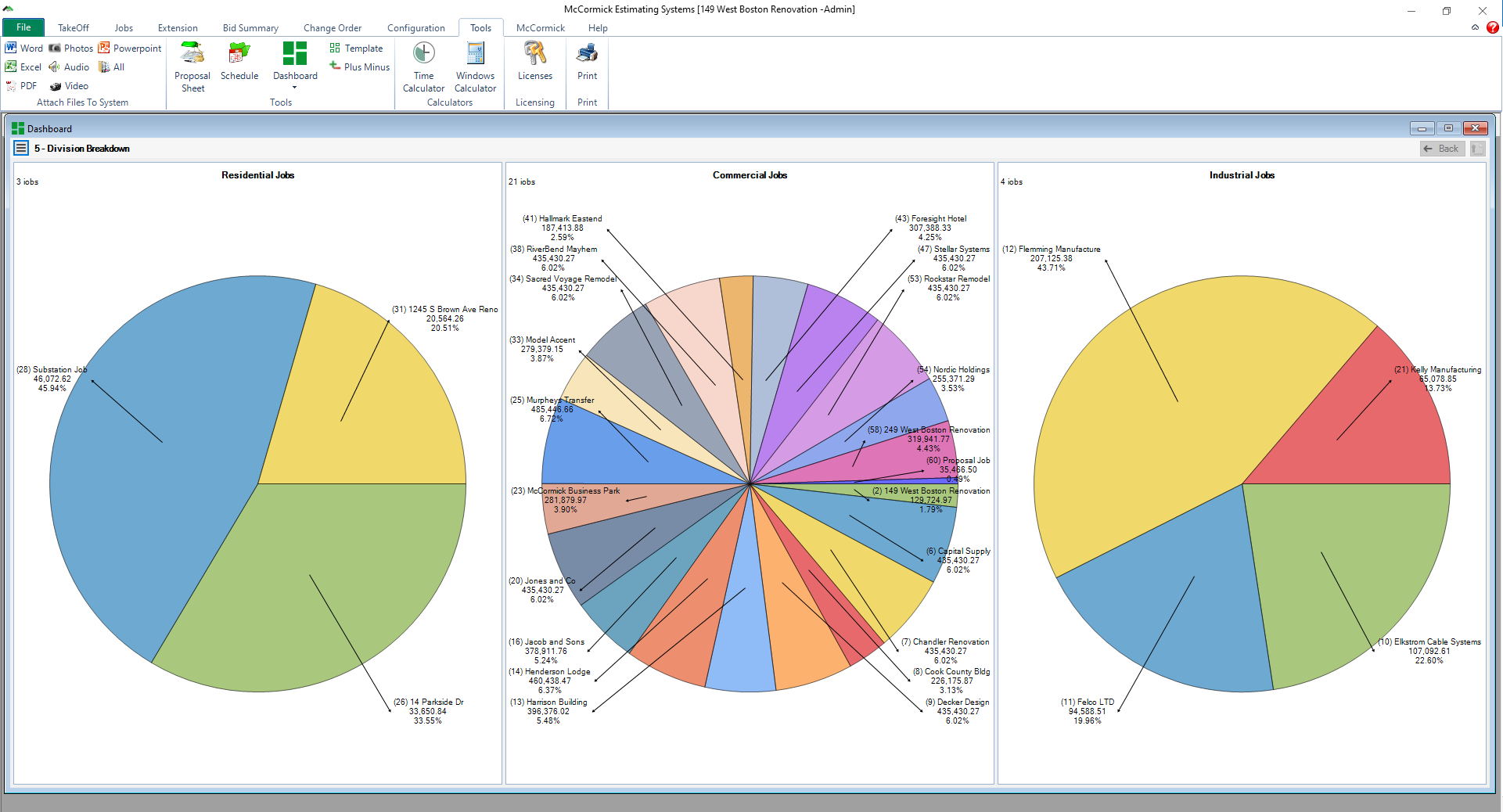Close the Dashboard inner window
The height and width of the screenshot is (812, 1503).
1475,128
